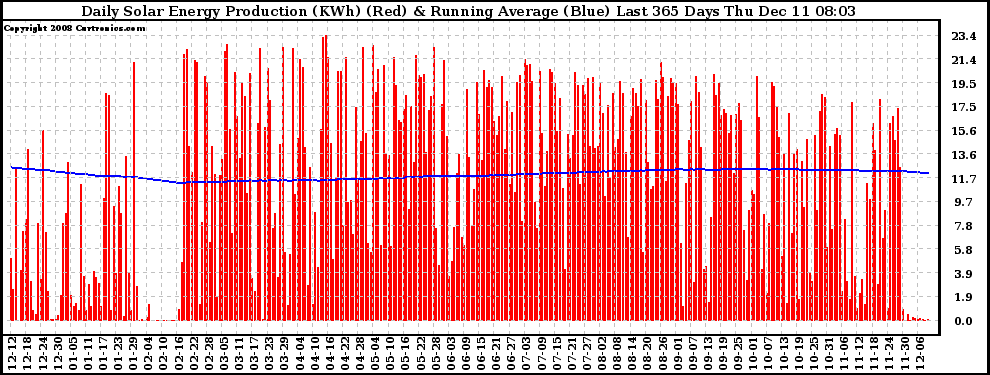Click the 09-07 date label

click(693, 353)
